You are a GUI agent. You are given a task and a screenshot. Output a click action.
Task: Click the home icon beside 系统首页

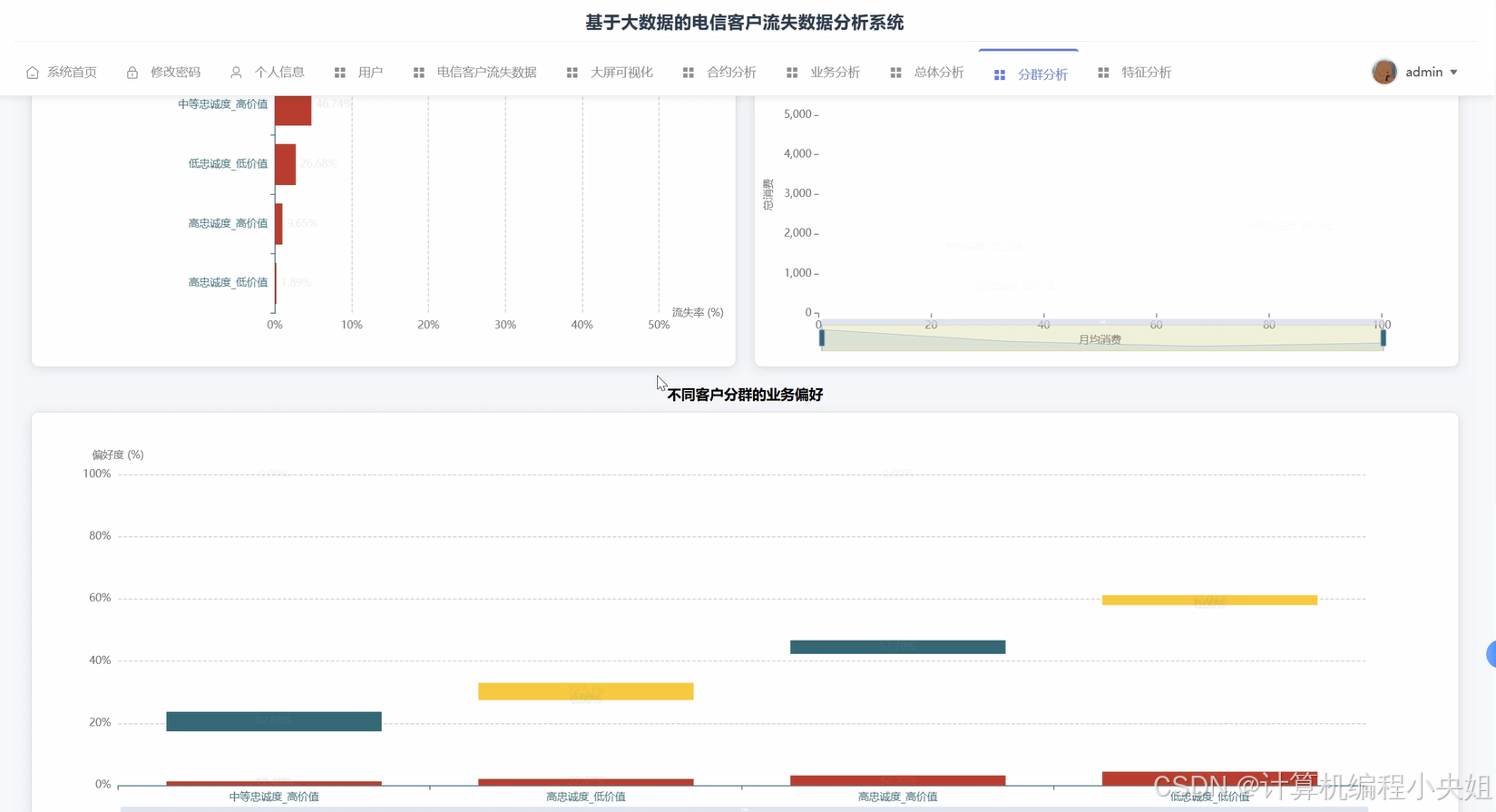click(33, 73)
